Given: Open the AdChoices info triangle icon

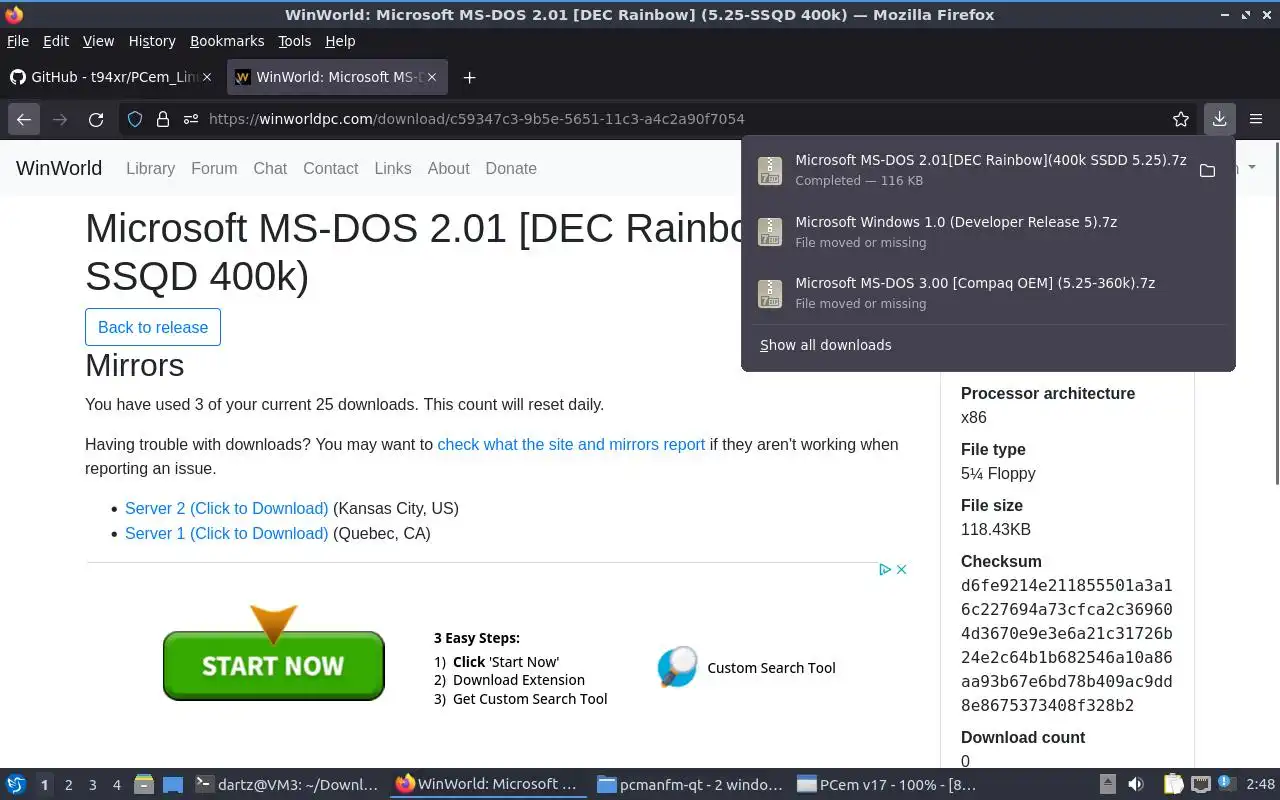Looking at the screenshot, I should coord(885,569).
